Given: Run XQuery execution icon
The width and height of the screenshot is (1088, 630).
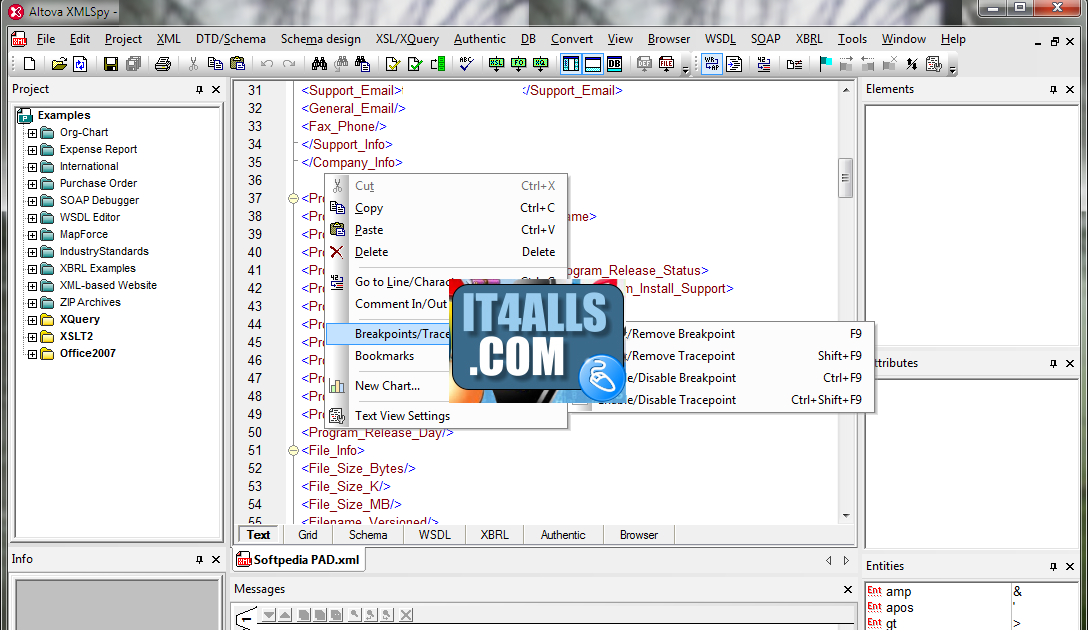Looking at the screenshot, I should pyautogui.click(x=541, y=64).
